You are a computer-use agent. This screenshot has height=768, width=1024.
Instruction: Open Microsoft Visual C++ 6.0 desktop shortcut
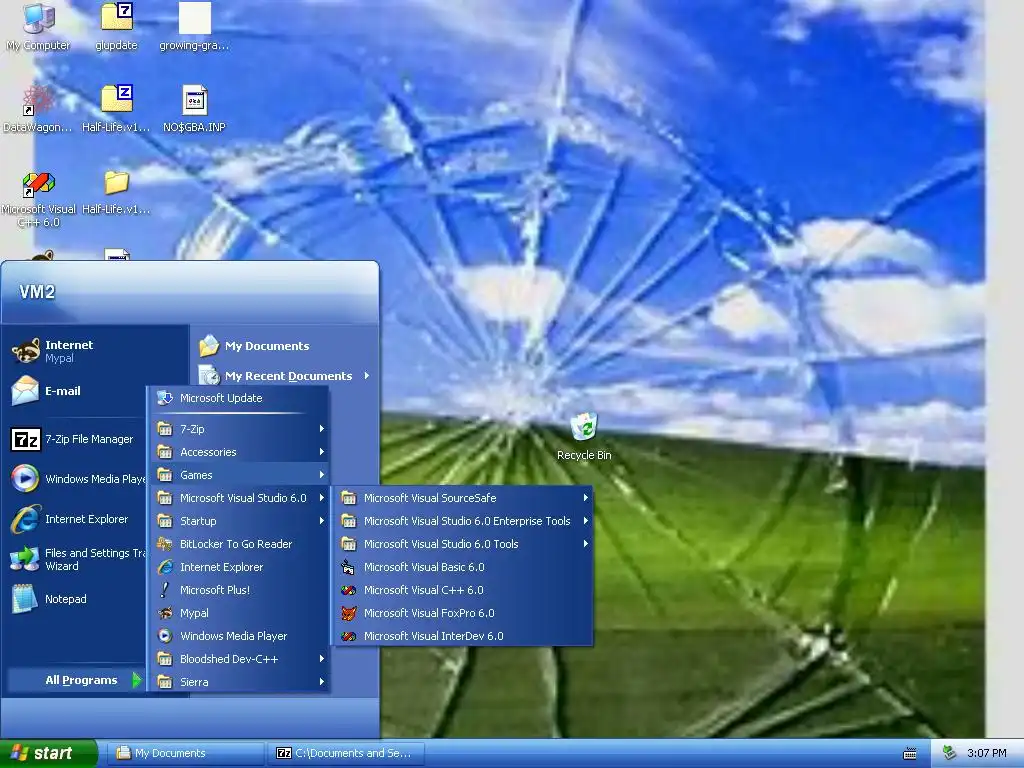(x=38, y=199)
